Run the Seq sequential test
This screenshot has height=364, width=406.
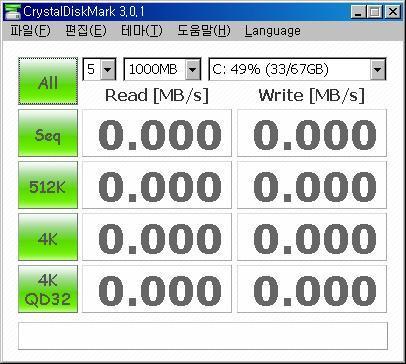click(x=48, y=133)
